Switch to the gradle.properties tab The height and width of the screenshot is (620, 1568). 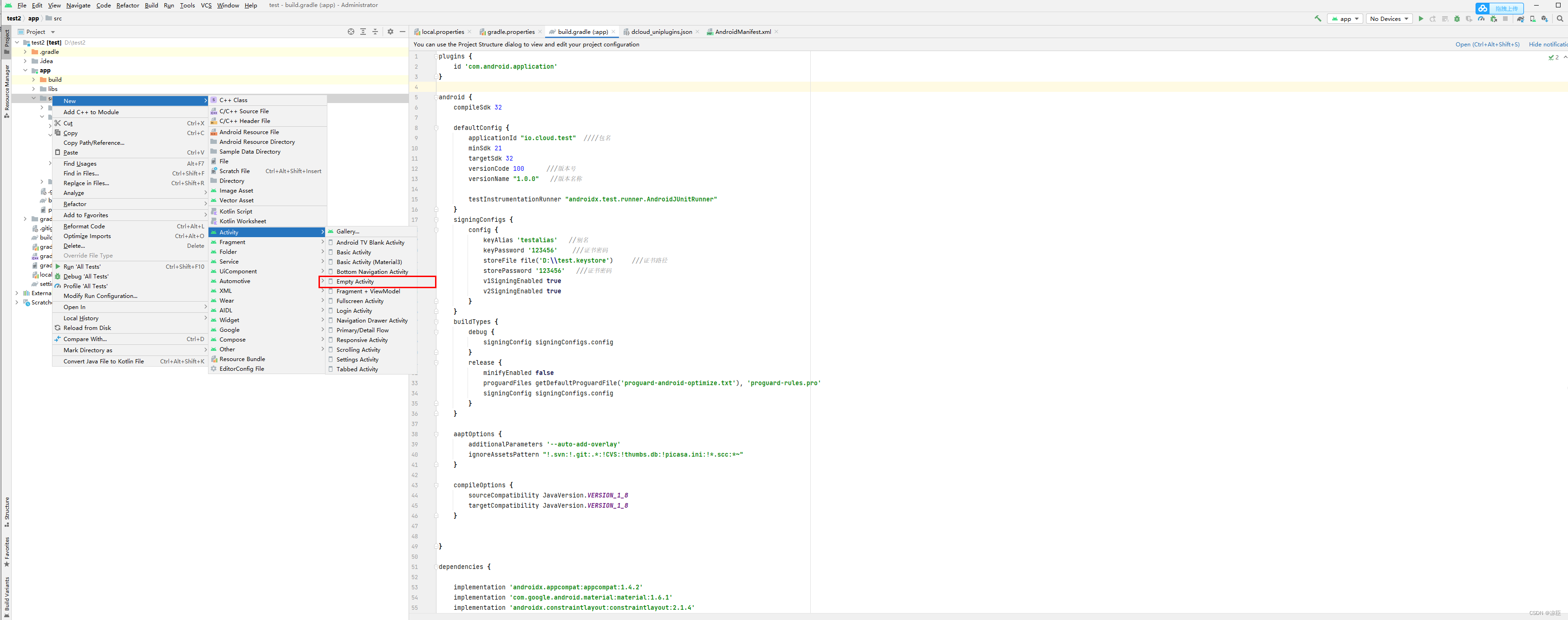point(511,32)
